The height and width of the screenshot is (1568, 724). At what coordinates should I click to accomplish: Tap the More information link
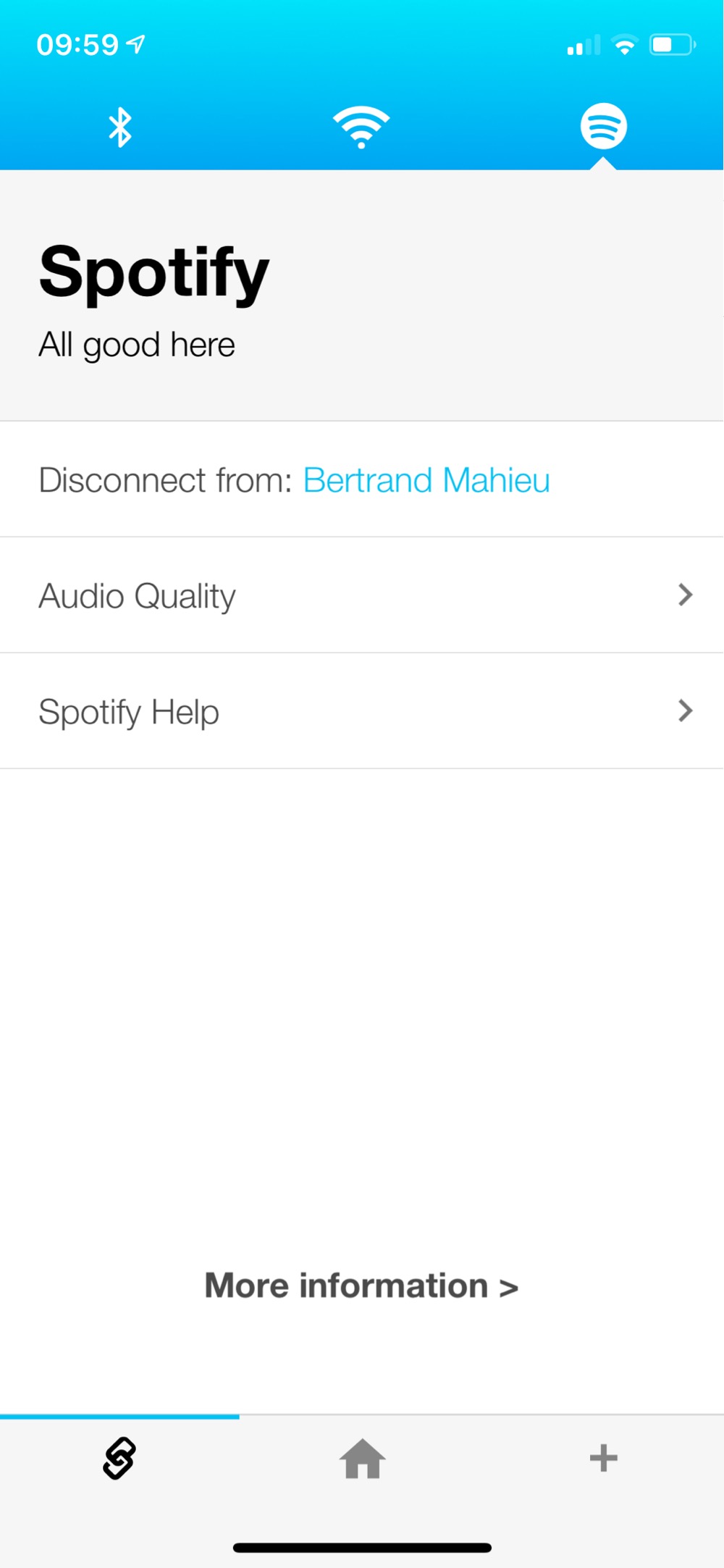point(361,1286)
